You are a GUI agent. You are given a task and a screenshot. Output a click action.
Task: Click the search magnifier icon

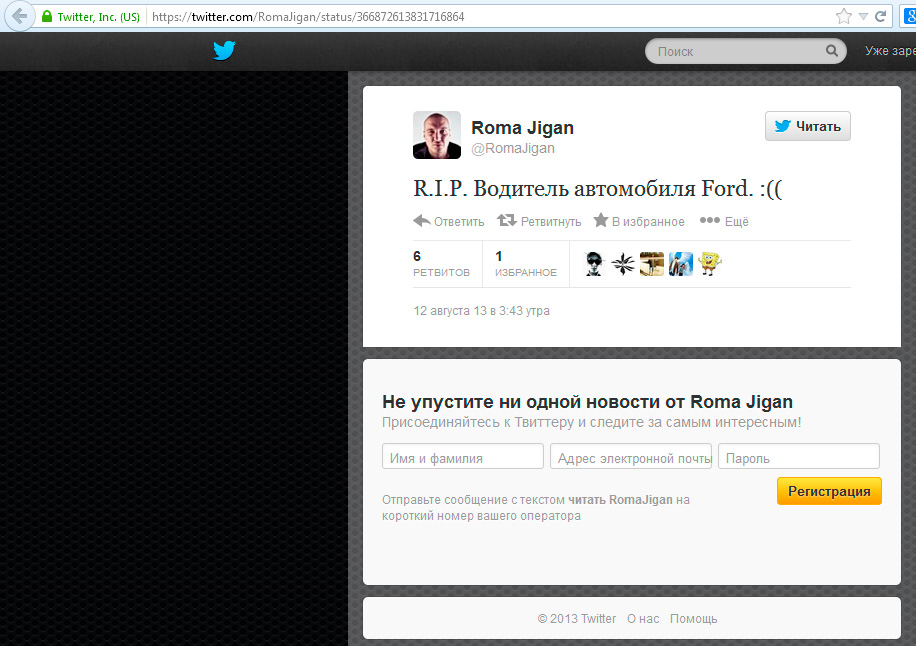click(x=832, y=51)
